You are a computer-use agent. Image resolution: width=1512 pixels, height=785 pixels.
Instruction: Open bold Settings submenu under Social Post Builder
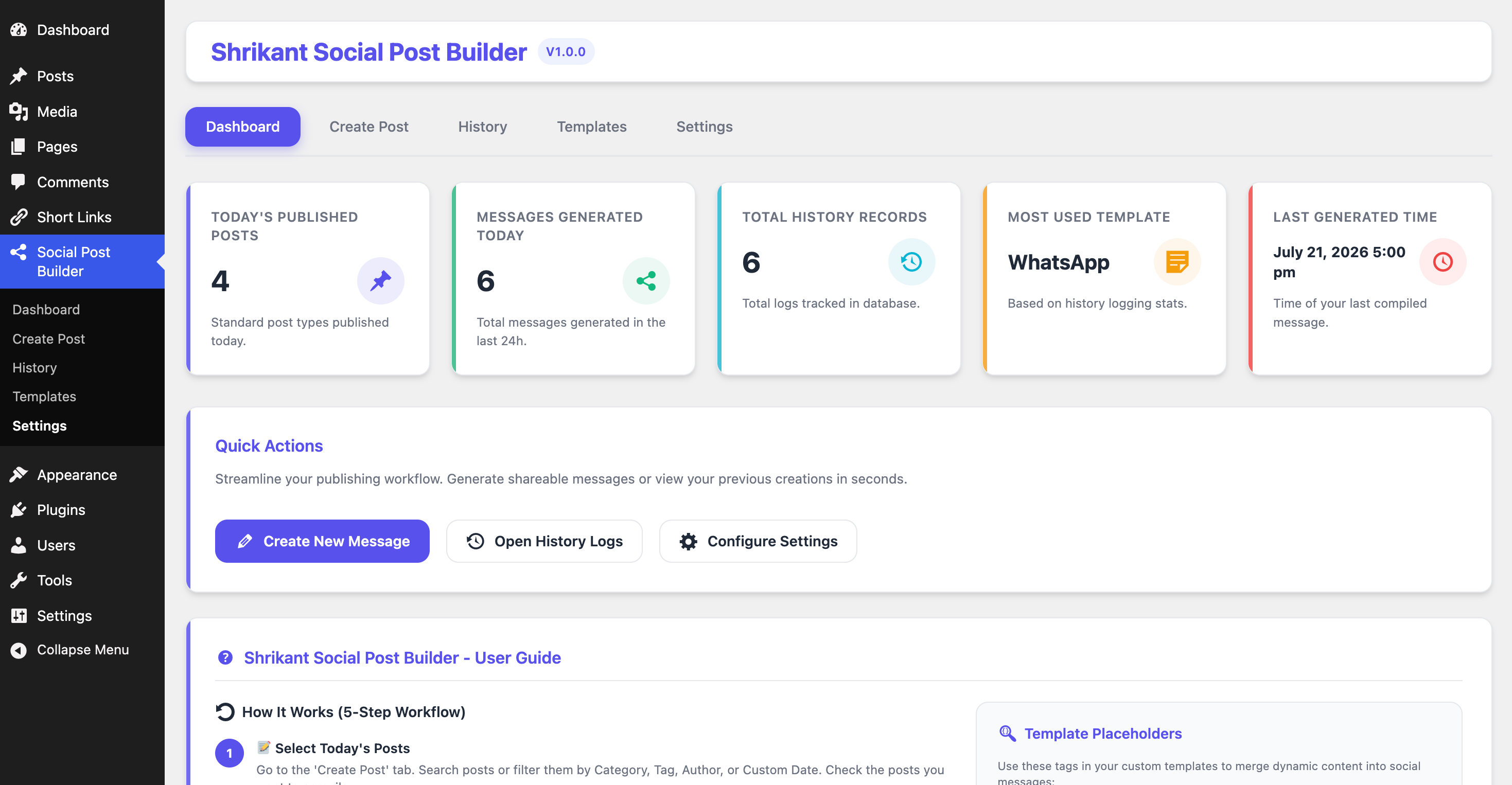[39, 425]
